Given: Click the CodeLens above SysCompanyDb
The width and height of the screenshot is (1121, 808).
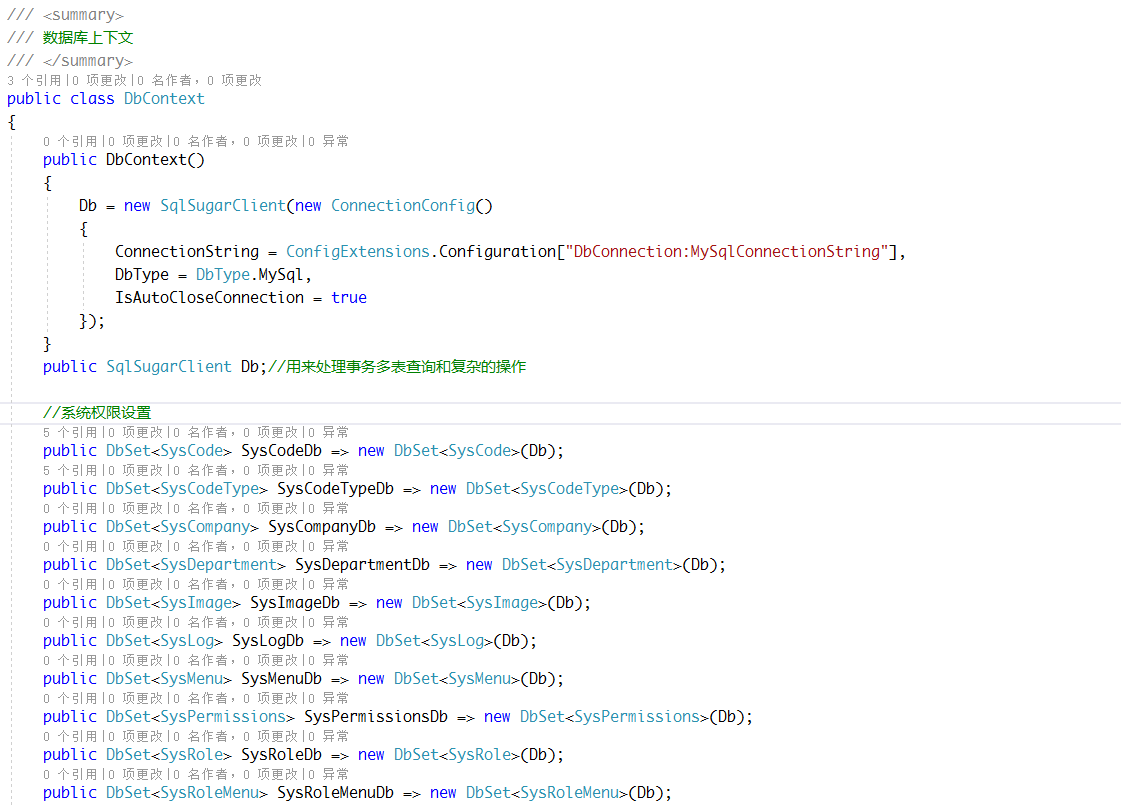Looking at the screenshot, I should pos(196,508).
